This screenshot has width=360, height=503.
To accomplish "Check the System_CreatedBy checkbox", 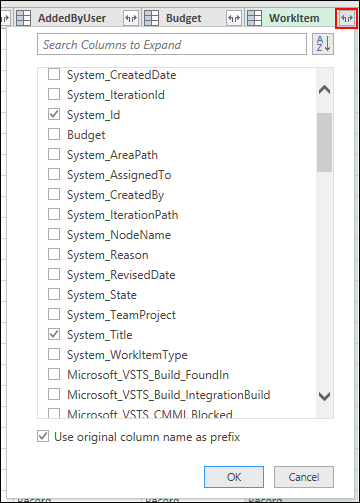I will [x=54, y=194].
